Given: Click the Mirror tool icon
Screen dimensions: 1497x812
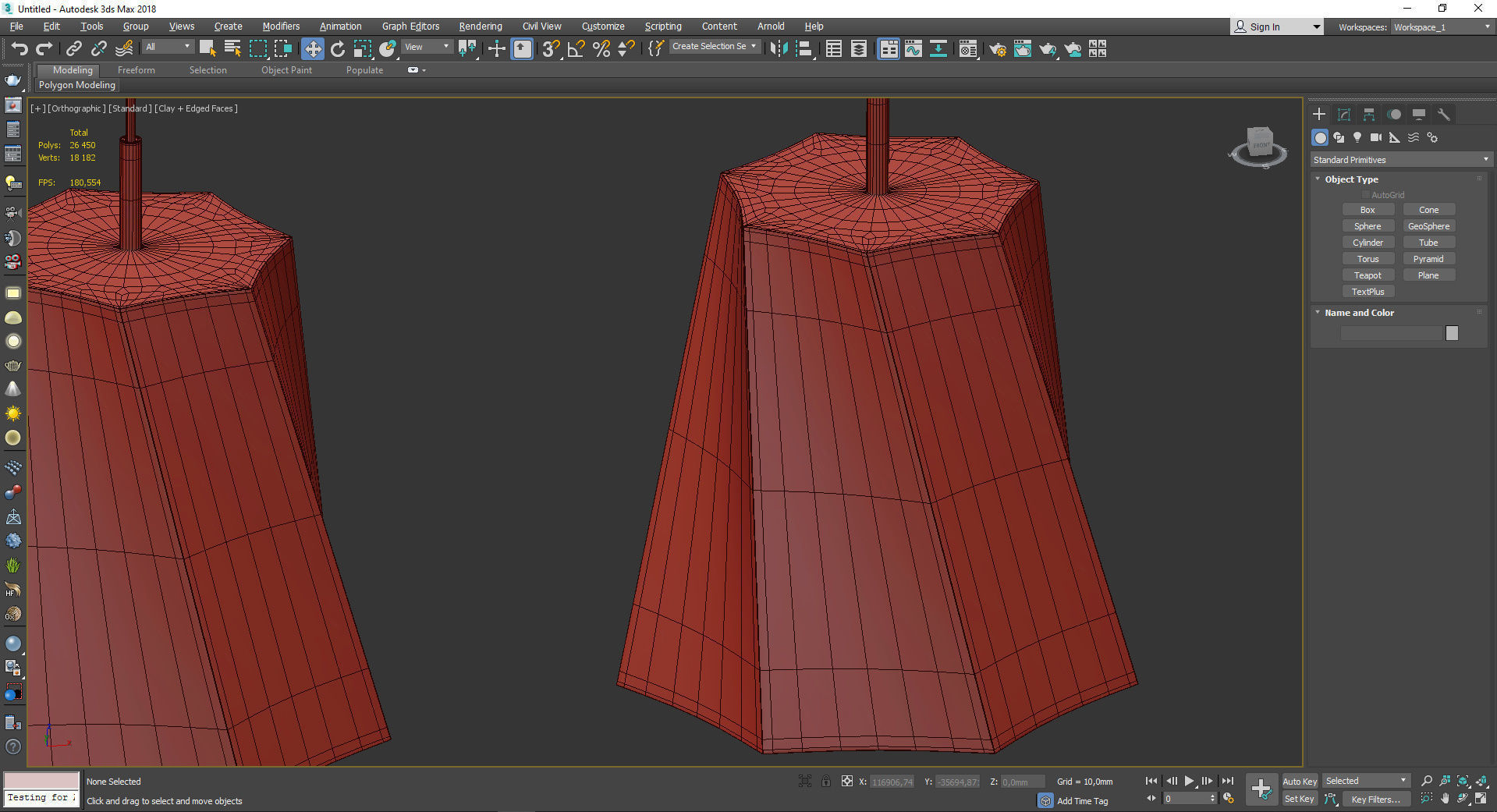Looking at the screenshot, I should 778,49.
